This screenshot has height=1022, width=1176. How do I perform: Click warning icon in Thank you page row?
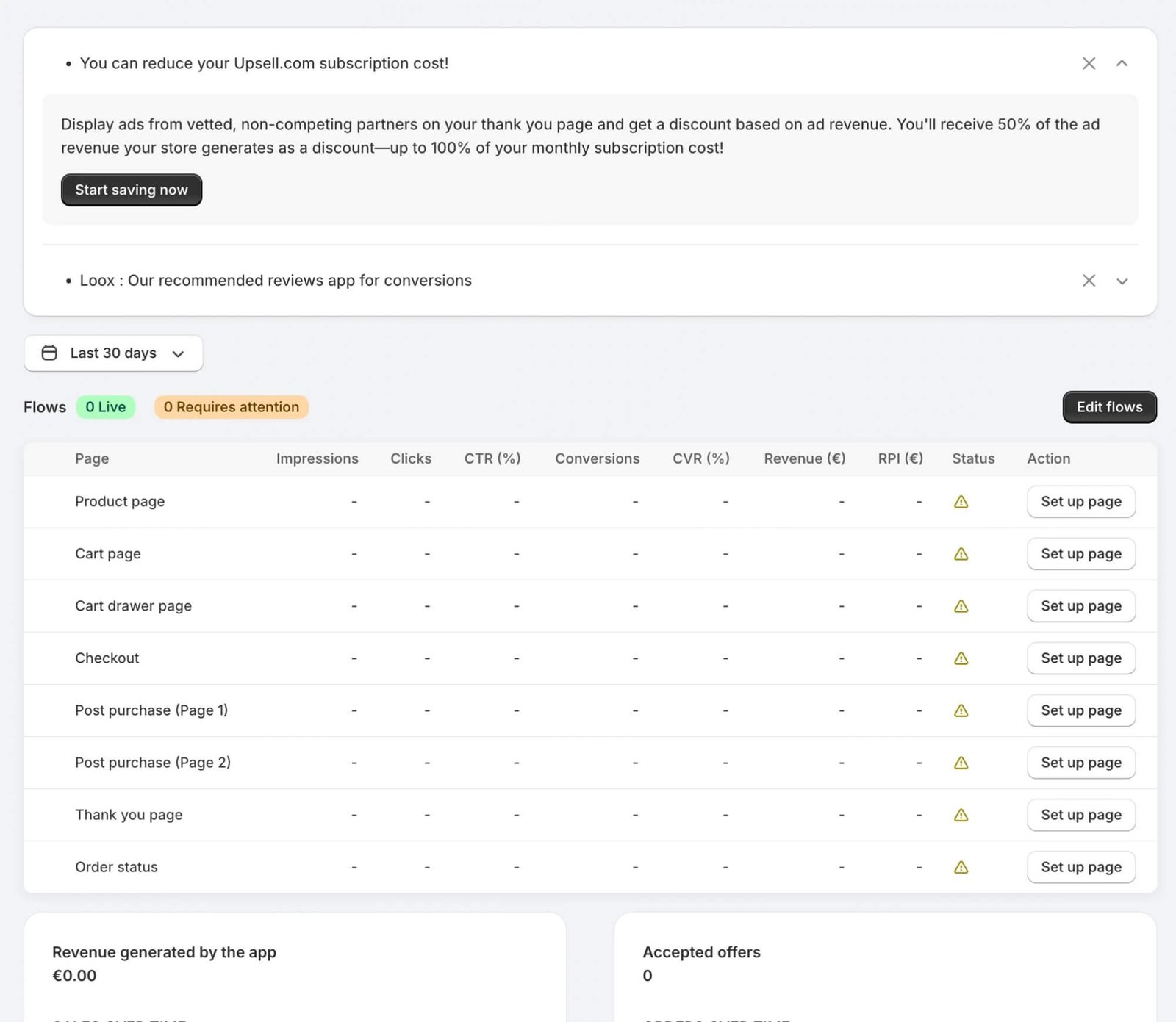pyautogui.click(x=961, y=815)
